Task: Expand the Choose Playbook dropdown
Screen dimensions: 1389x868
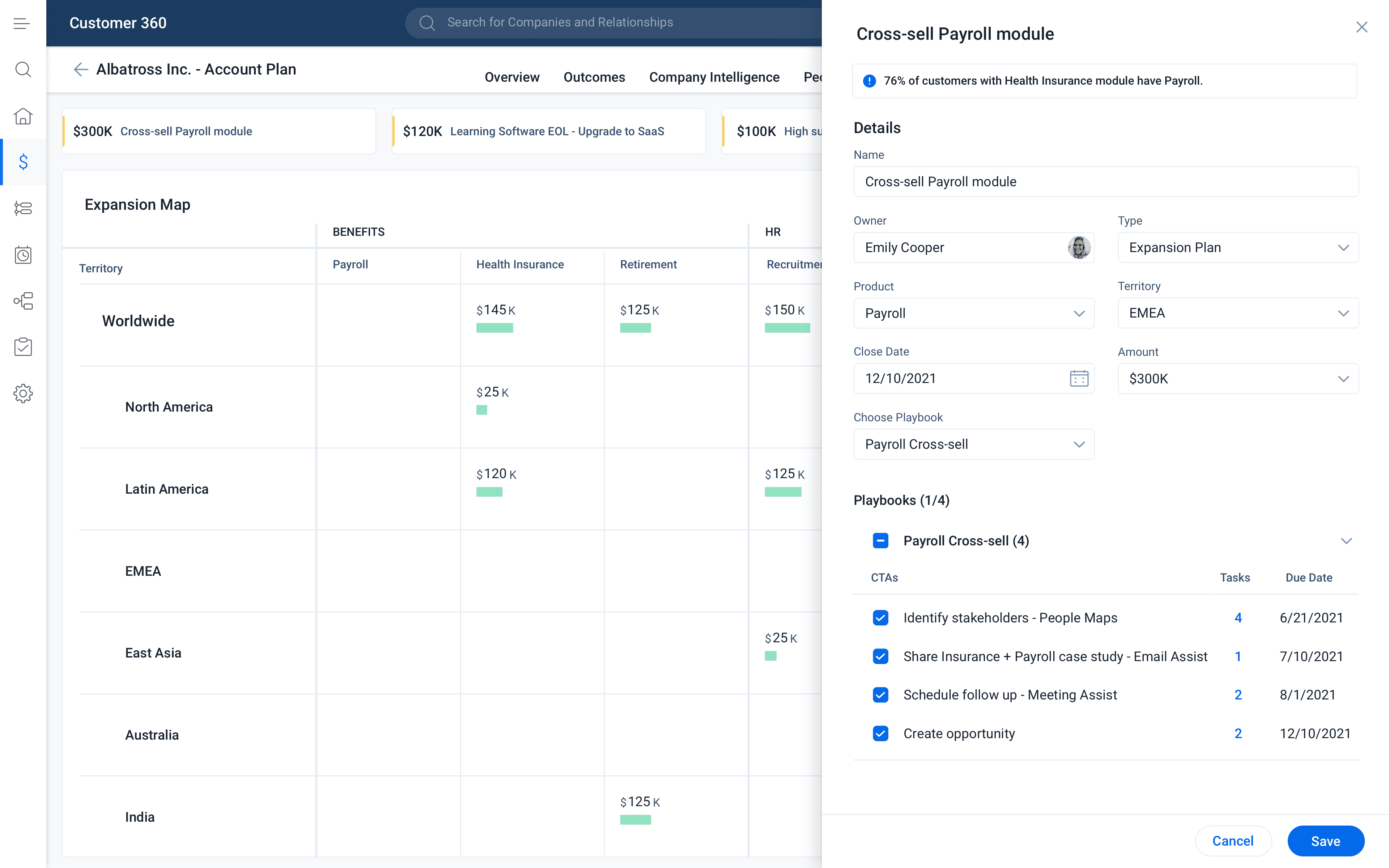Action: (973, 444)
